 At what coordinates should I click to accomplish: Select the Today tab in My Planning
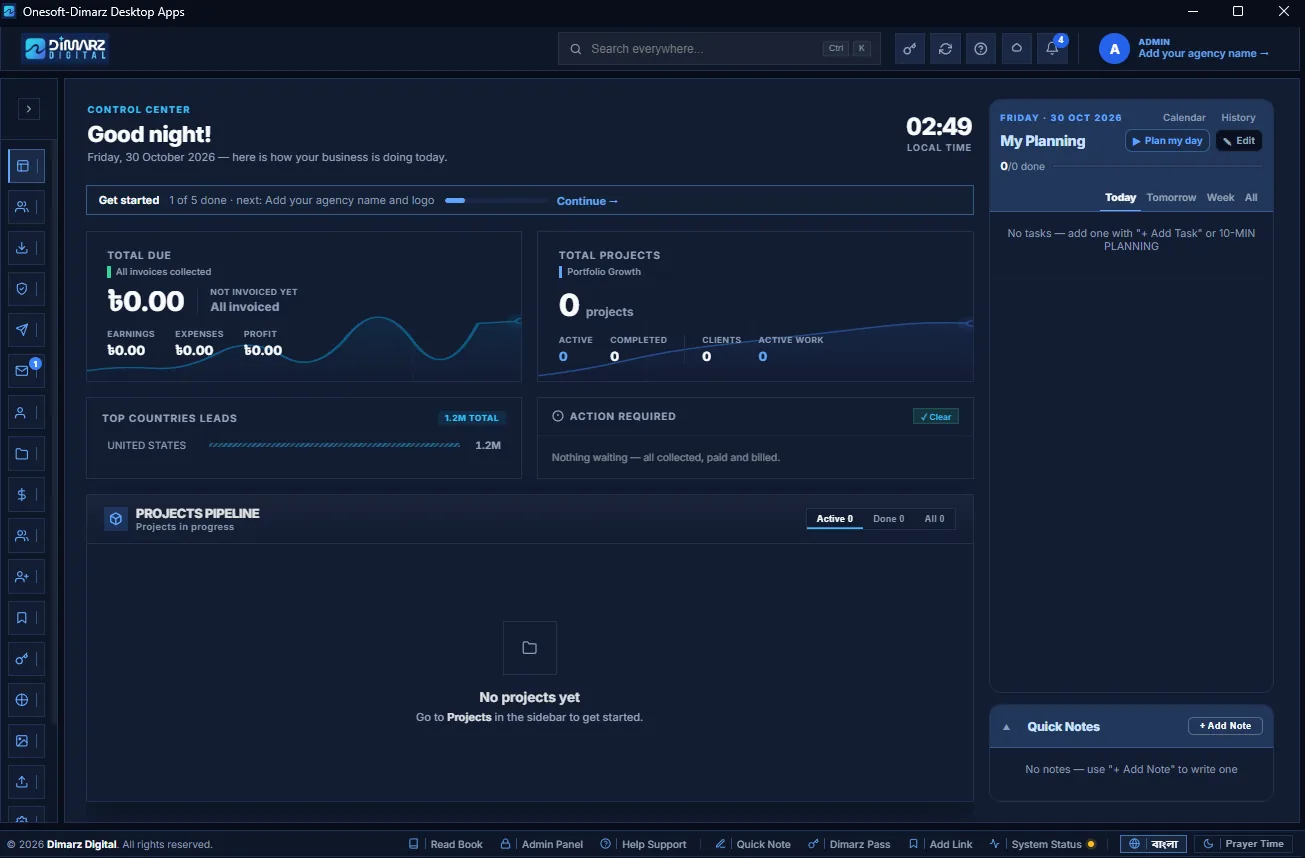(1120, 197)
